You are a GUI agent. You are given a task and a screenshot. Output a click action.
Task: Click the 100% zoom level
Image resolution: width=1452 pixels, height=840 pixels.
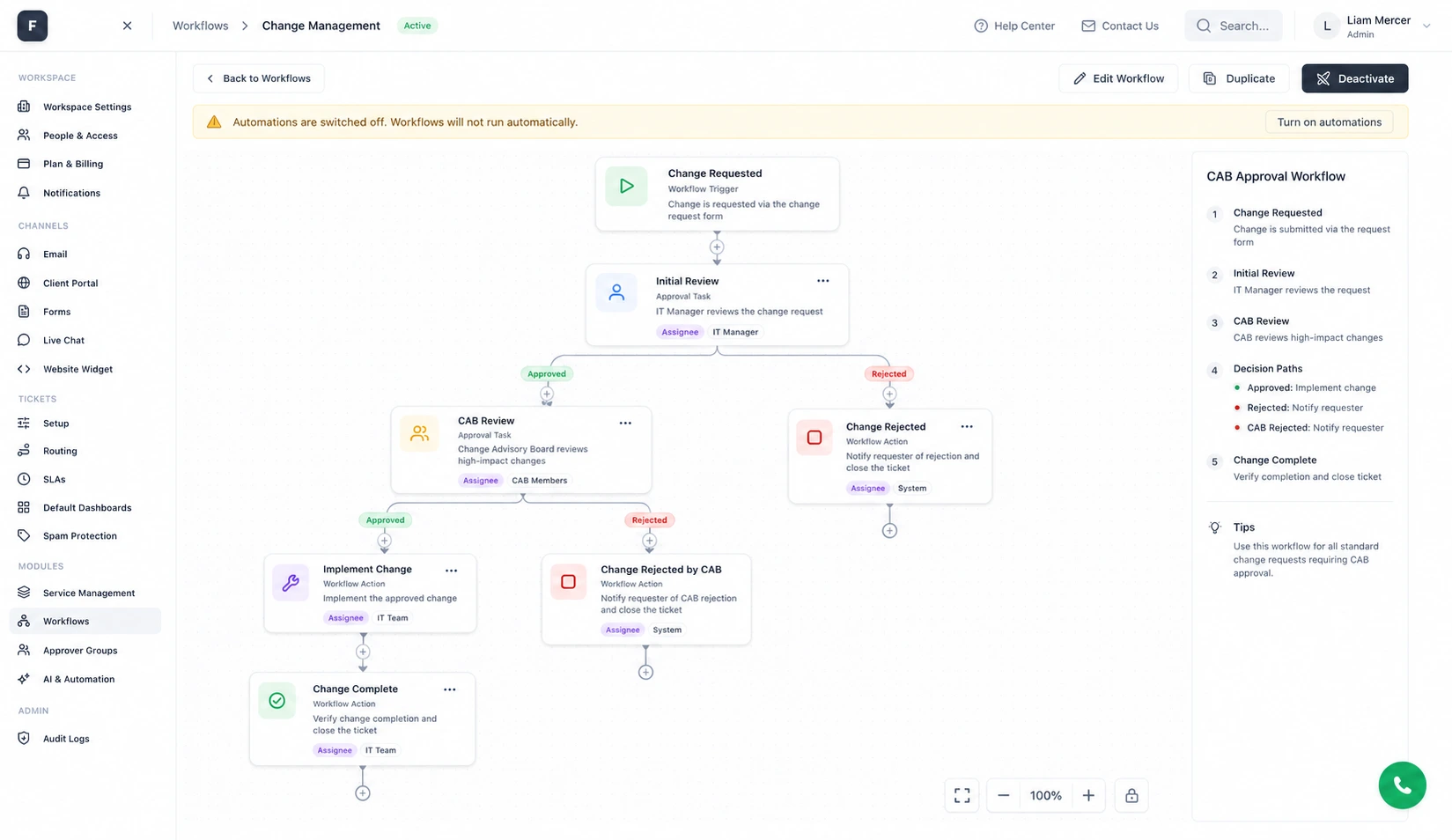[x=1045, y=796]
